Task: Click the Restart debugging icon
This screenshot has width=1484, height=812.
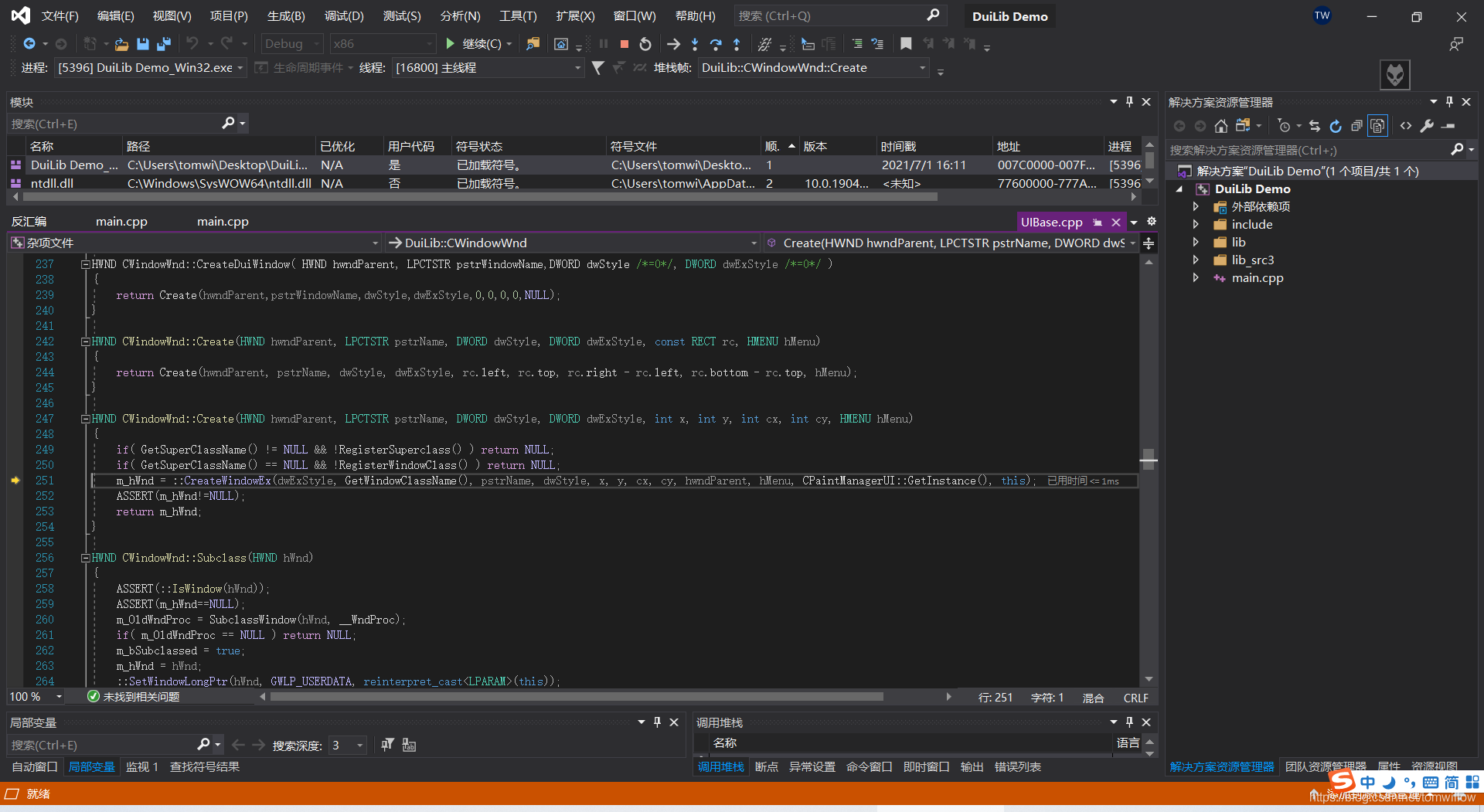Action: click(645, 44)
